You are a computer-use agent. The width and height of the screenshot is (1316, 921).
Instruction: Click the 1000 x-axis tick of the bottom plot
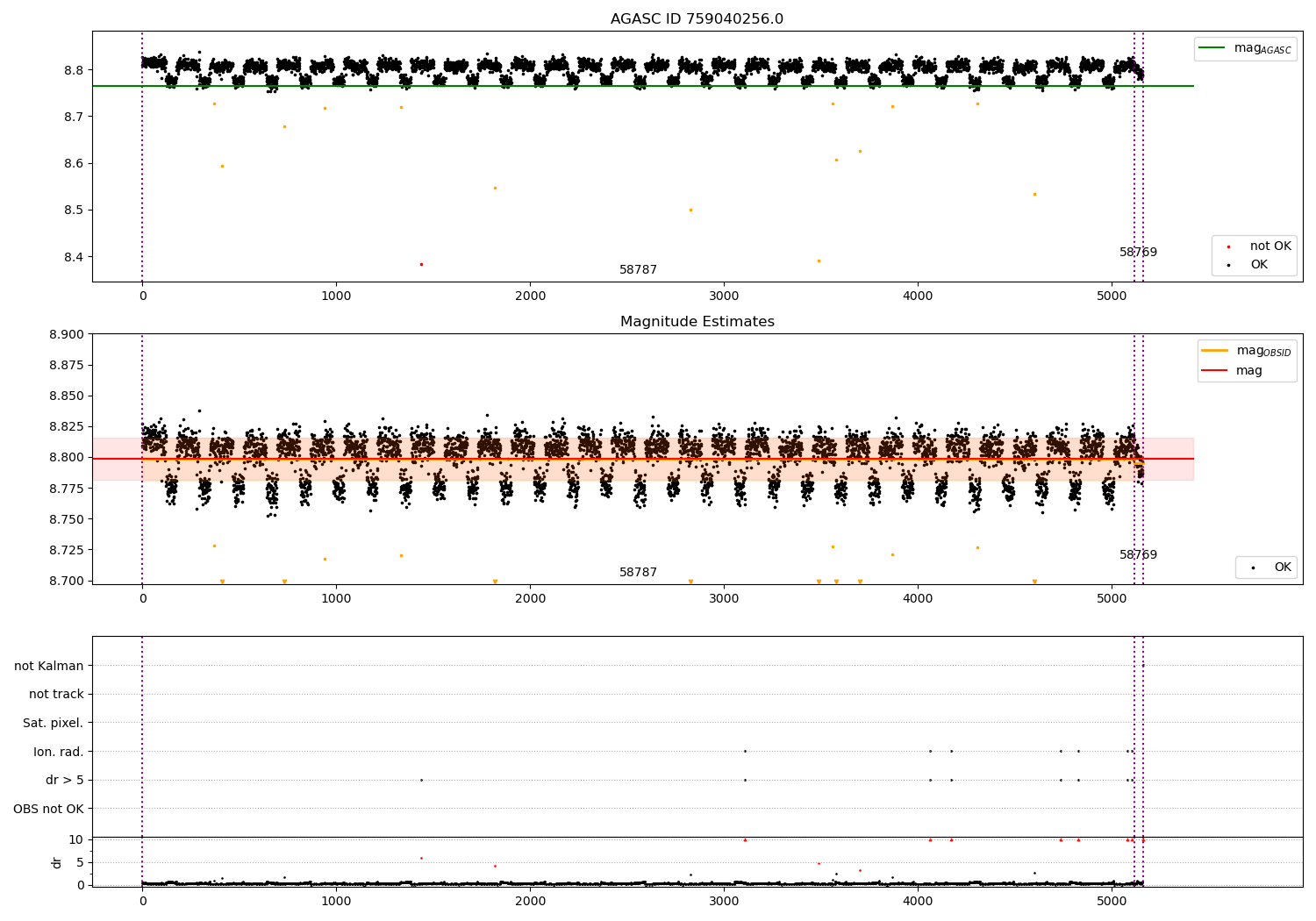[336, 902]
